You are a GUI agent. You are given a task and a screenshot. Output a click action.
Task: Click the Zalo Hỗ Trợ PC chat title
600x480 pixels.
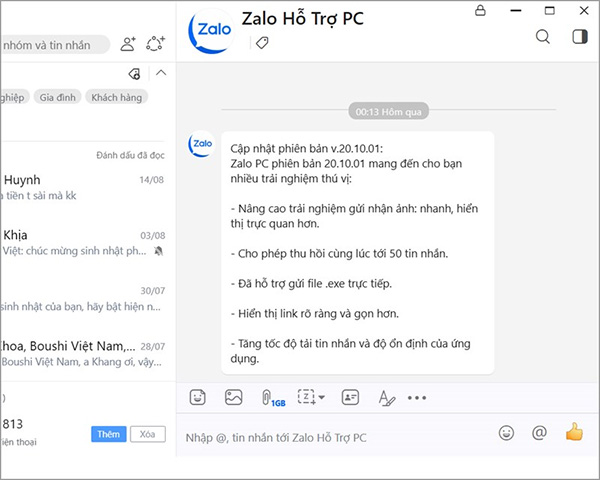pos(302,18)
